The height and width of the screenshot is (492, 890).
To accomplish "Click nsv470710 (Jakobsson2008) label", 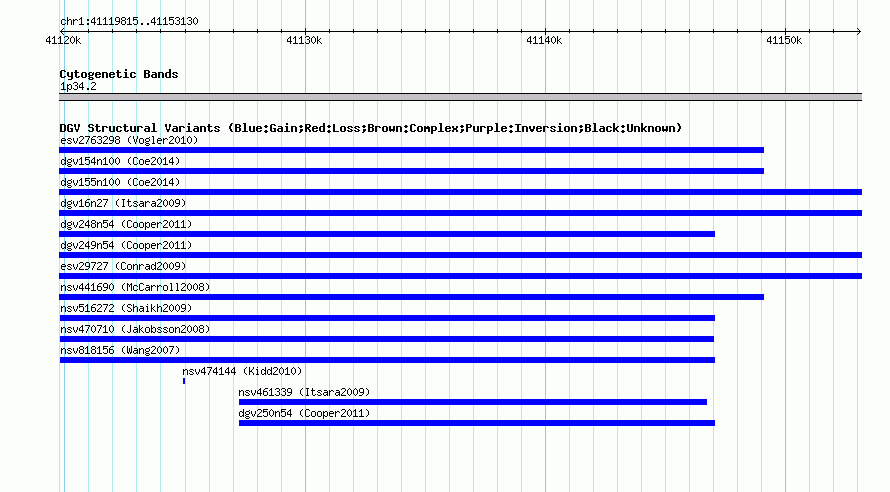I will tap(135, 329).
